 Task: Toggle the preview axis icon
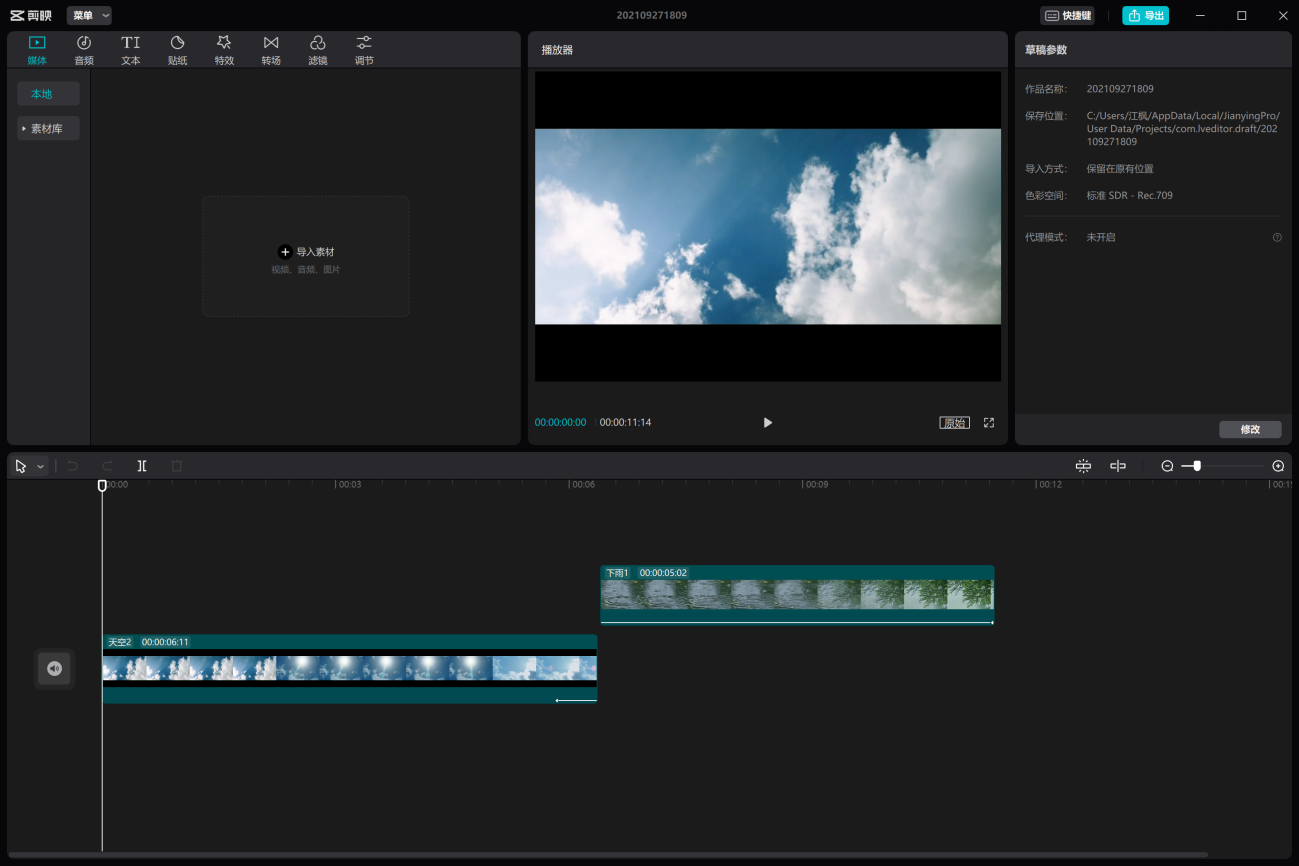pos(1118,466)
